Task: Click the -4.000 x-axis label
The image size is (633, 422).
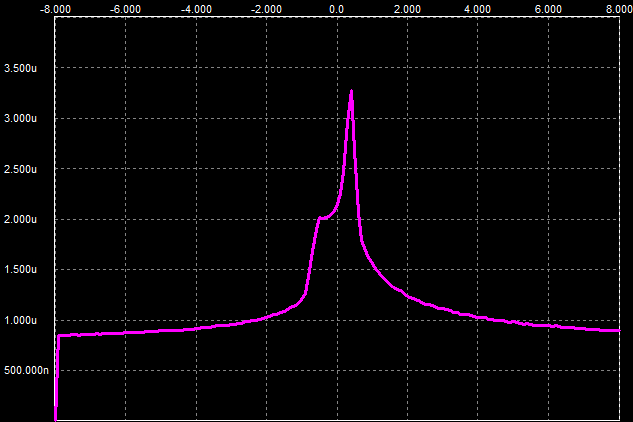Action: click(196, 9)
